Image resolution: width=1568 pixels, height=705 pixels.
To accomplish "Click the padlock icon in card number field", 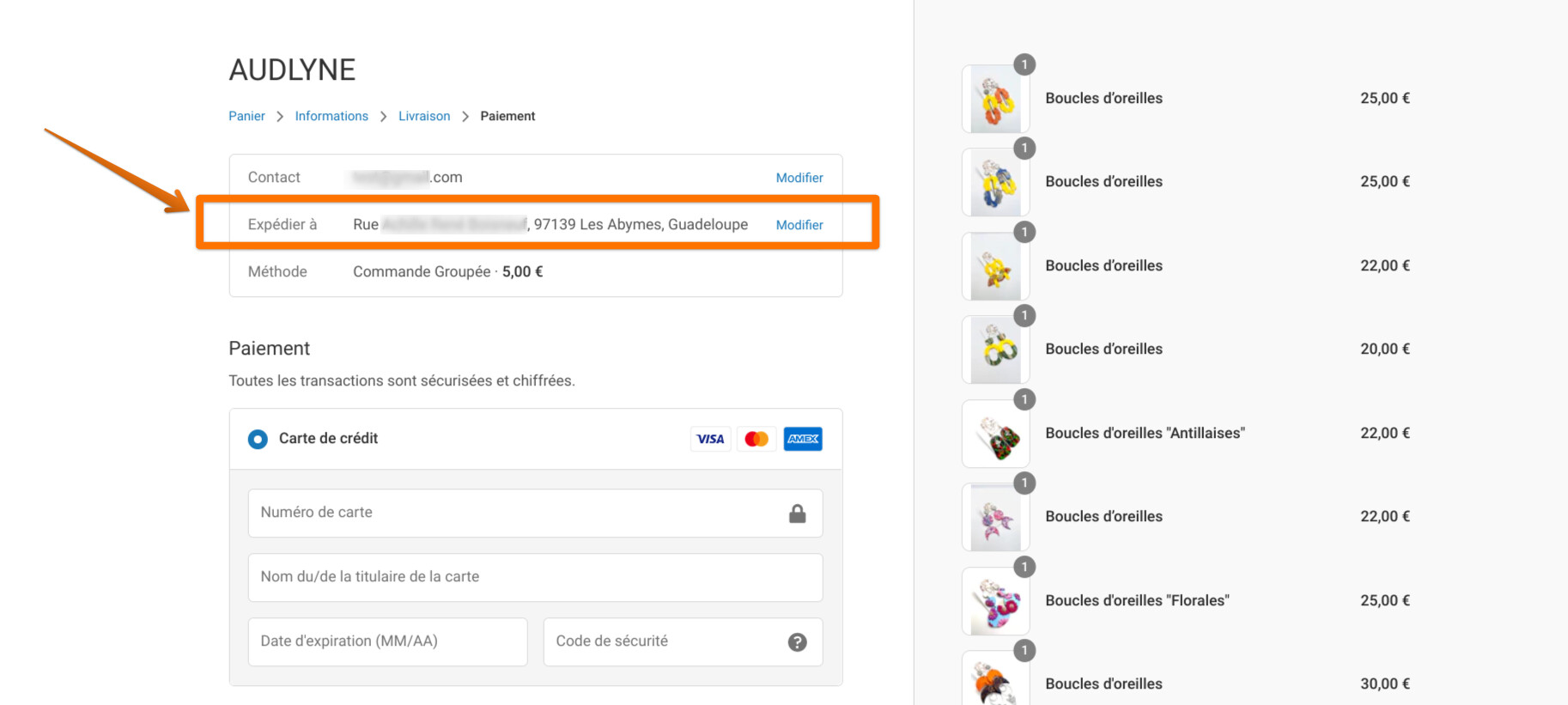I will coord(797,514).
